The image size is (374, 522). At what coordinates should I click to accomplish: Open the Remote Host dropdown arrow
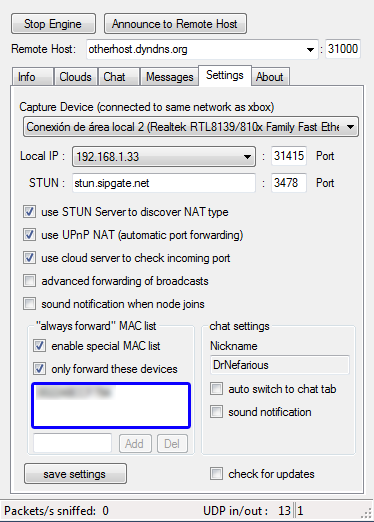[310, 50]
